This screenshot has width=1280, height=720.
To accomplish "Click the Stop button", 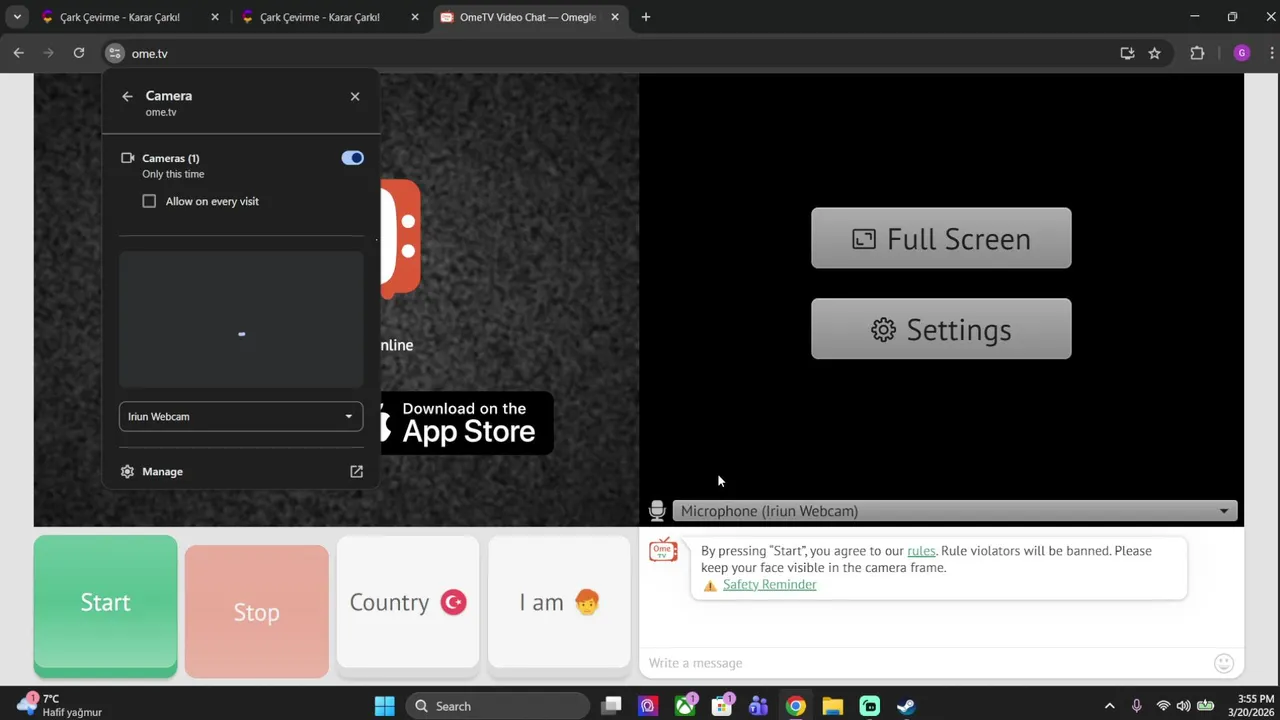I will click(x=256, y=612).
